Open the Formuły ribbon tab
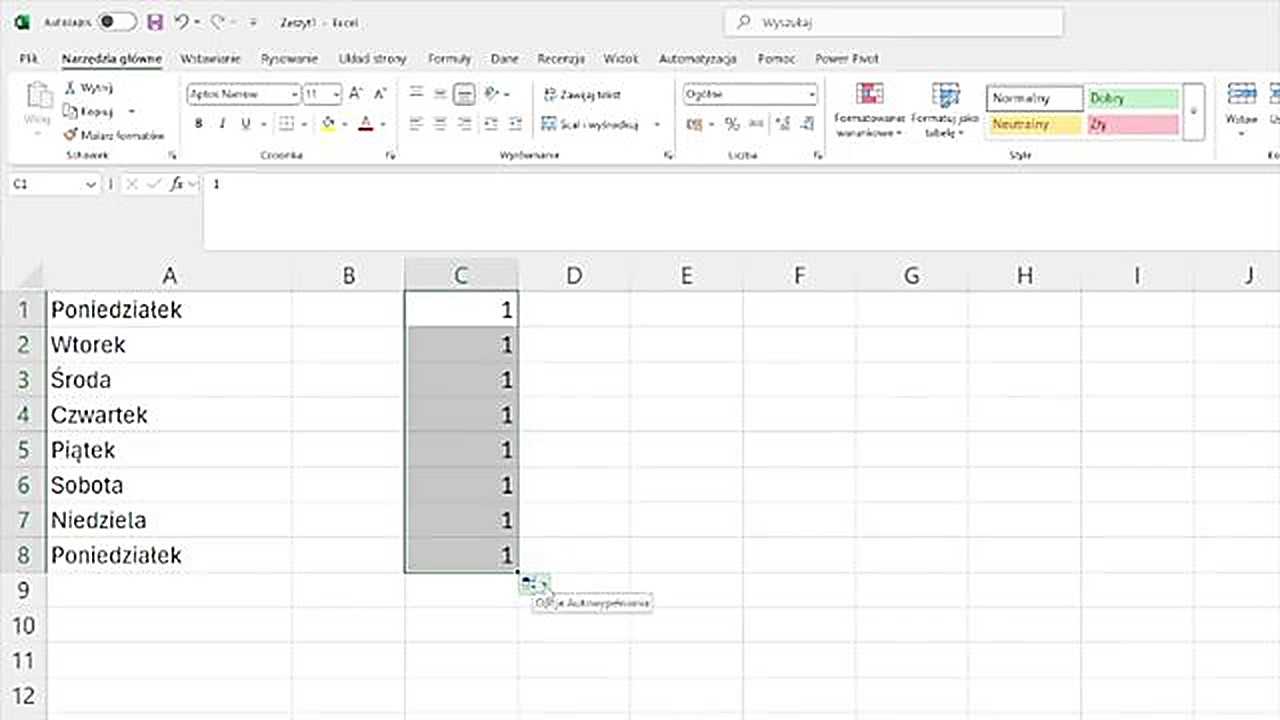The height and width of the screenshot is (720, 1280). [x=449, y=59]
